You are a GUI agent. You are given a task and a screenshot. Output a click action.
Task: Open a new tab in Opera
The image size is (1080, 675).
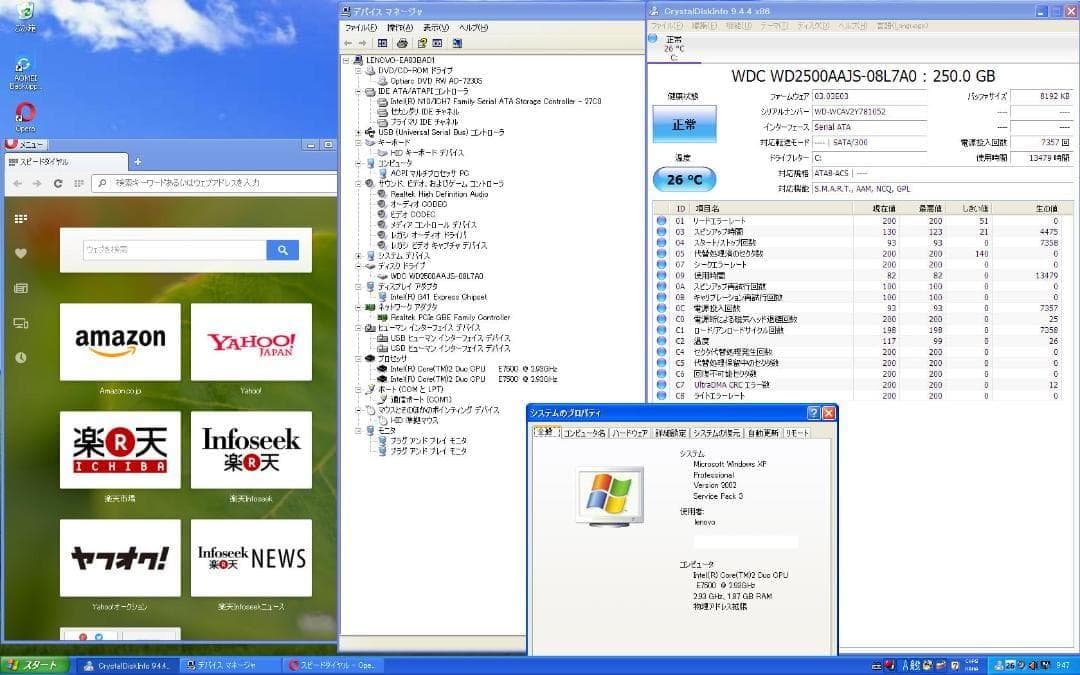coord(138,162)
